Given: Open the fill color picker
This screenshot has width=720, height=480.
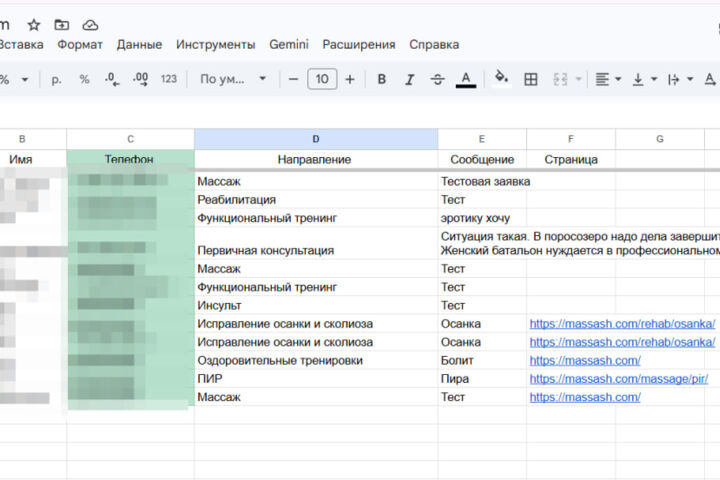Looking at the screenshot, I should pyautogui.click(x=501, y=78).
